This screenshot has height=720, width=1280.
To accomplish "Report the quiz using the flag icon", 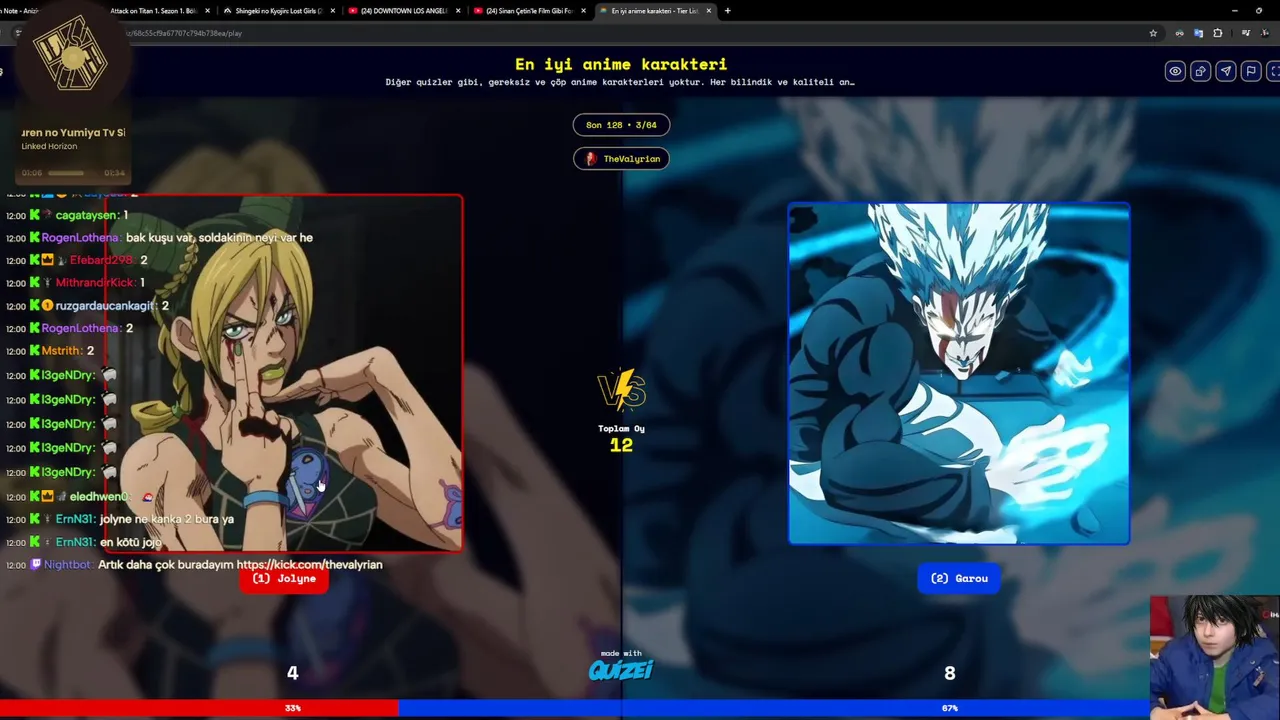I will click(1250, 71).
